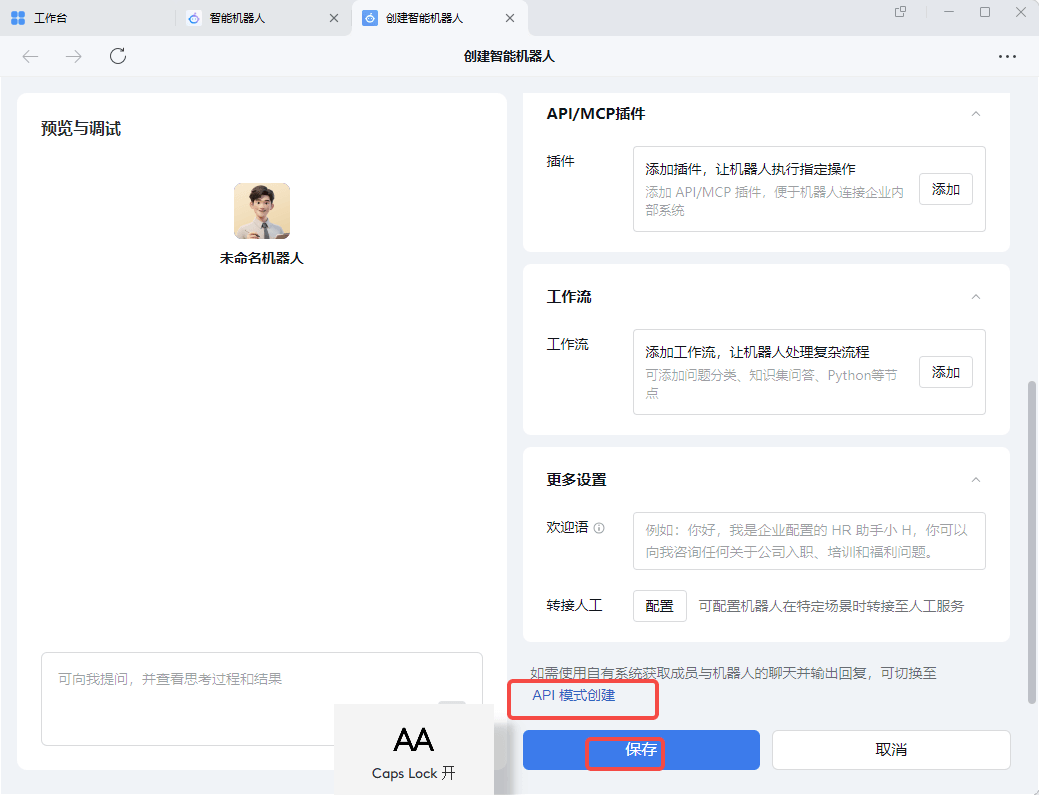Viewport: 1039px width, 795px height.
Task: Collapse the 工作流 section
Action: click(976, 297)
